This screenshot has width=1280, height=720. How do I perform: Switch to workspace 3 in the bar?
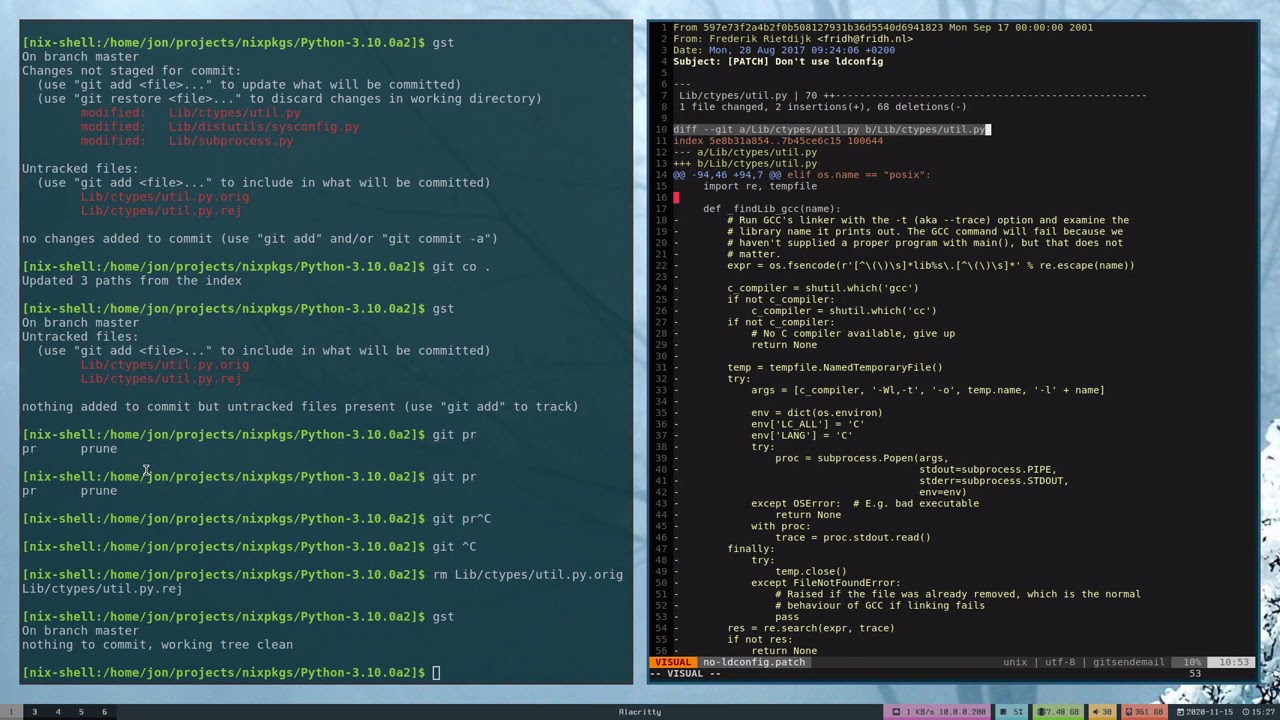[x=34, y=712]
